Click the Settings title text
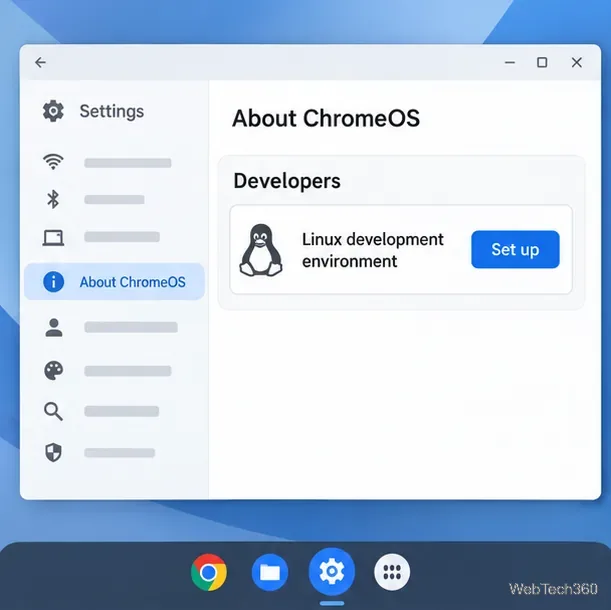This screenshot has height=610, width=611. [112, 111]
